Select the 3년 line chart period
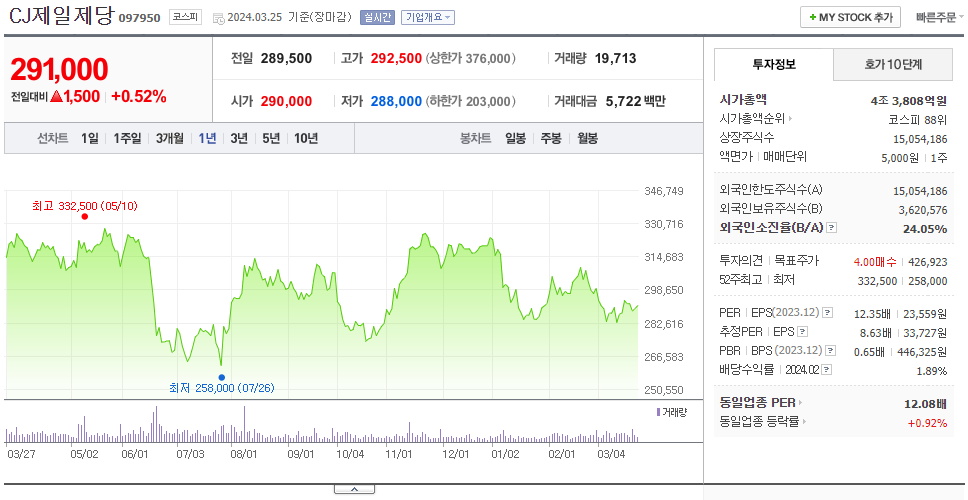 point(239,138)
